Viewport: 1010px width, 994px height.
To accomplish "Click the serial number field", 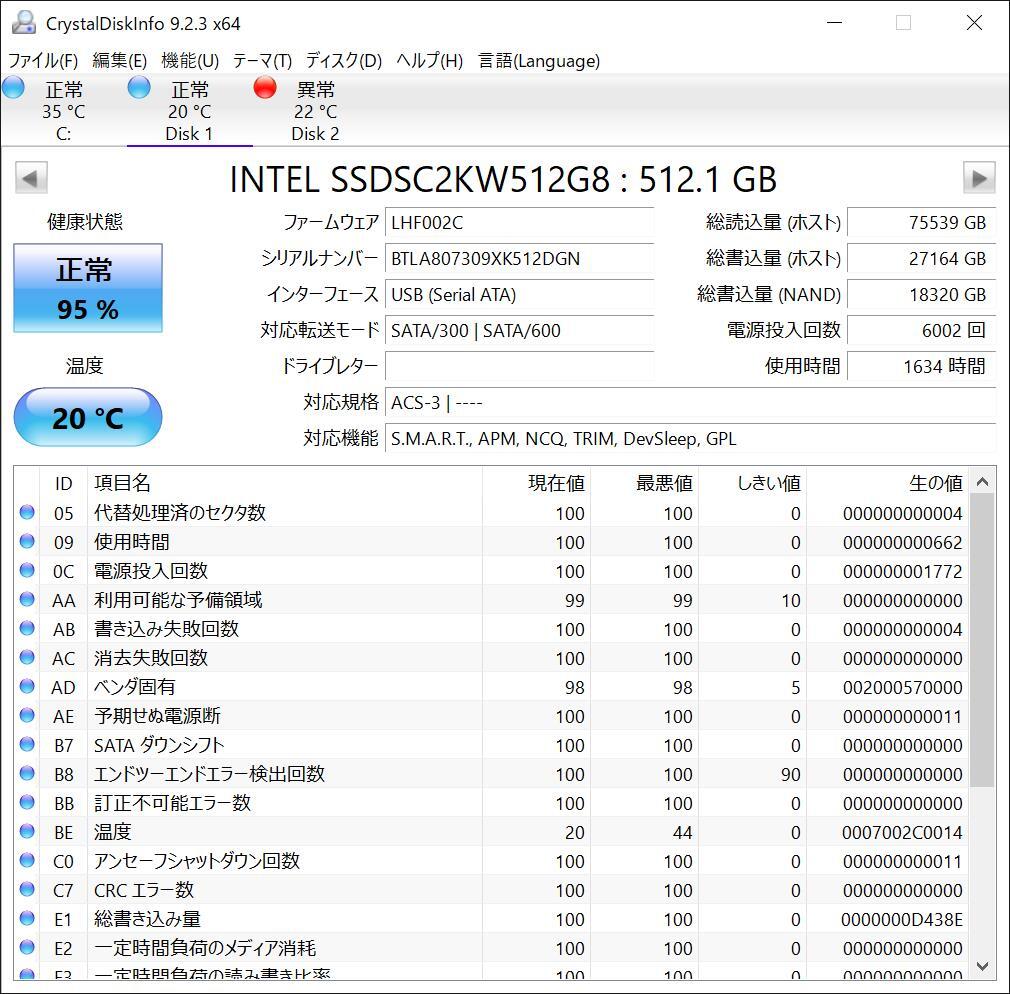I will [x=519, y=259].
